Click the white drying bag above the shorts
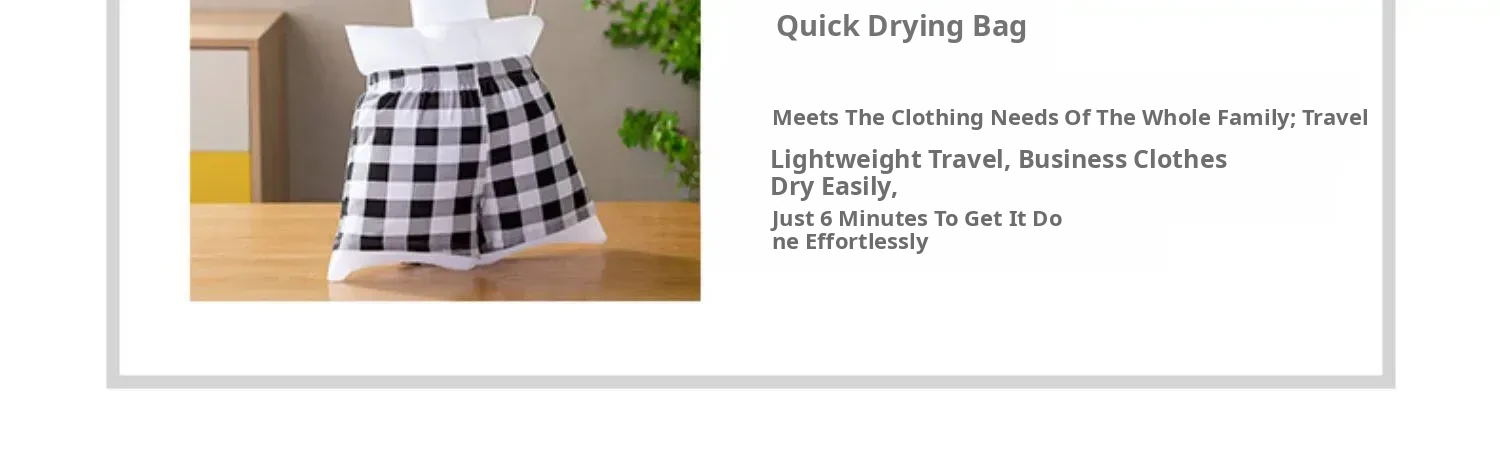The image size is (1500, 453). click(445, 35)
